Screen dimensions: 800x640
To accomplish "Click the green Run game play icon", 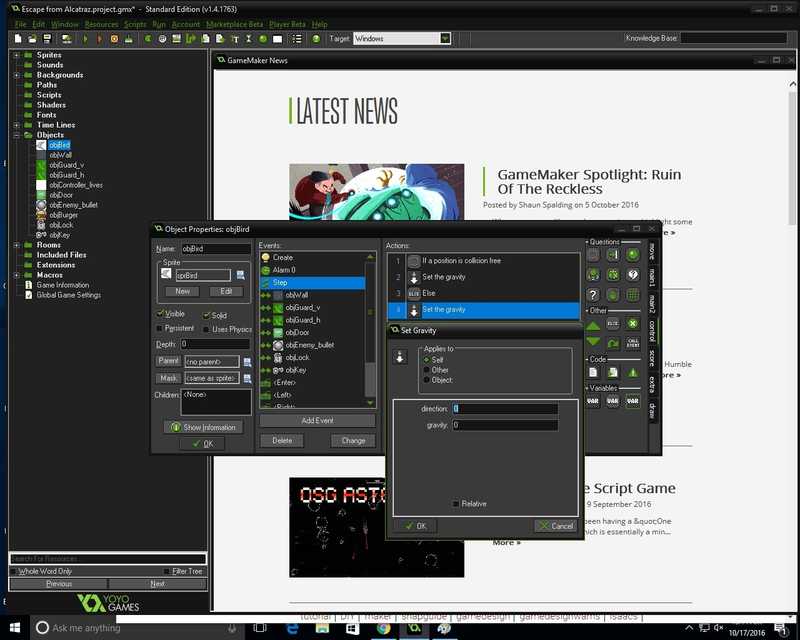I will [85, 39].
